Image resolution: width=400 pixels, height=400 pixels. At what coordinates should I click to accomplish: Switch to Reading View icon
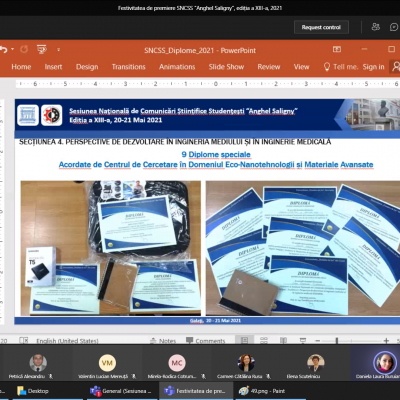click(x=283, y=340)
